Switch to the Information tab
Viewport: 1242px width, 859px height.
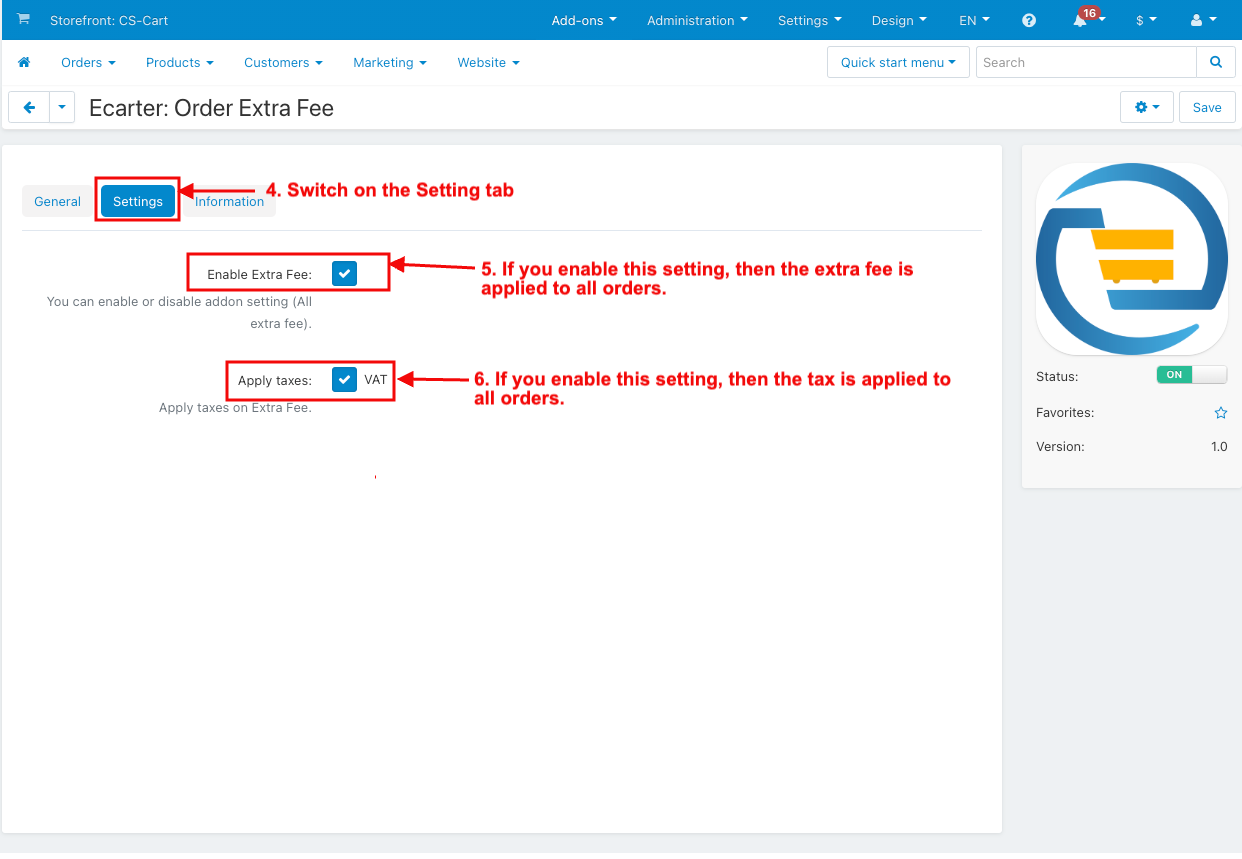[x=229, y=201]
